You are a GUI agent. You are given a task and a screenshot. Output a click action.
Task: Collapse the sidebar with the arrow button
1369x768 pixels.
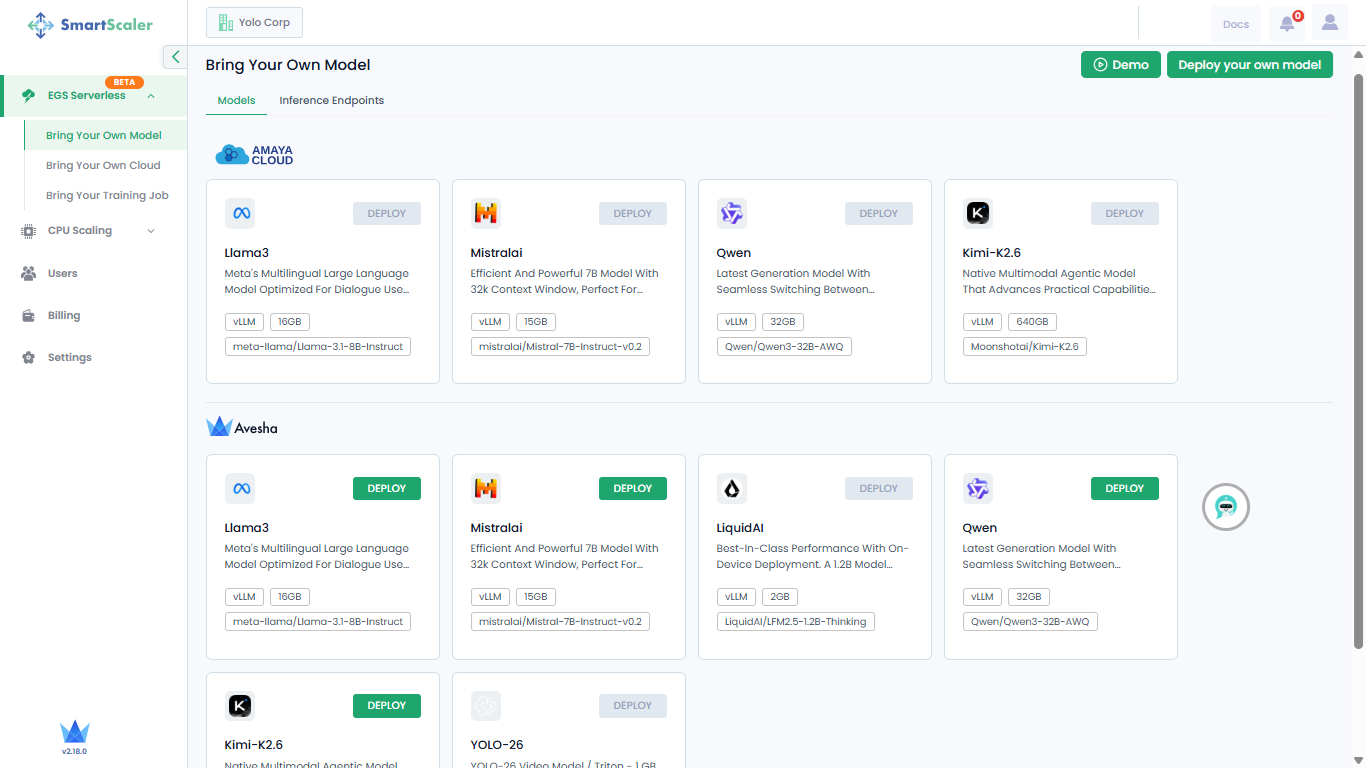pos(175,57)
